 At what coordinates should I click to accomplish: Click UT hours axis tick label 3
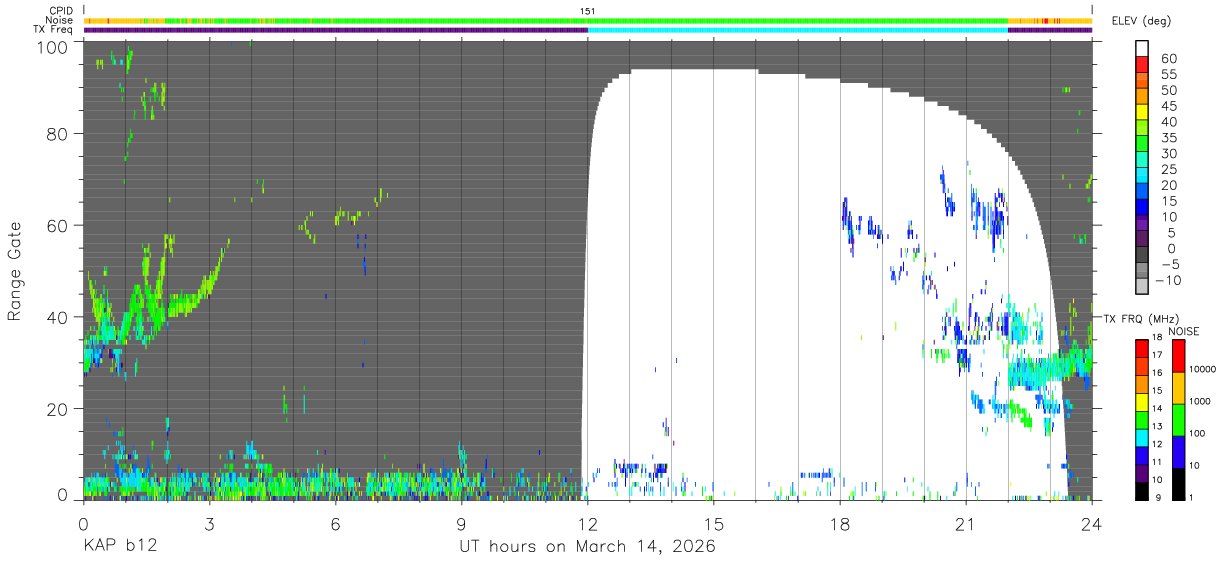pyautogui.click(x=209, y=523)
